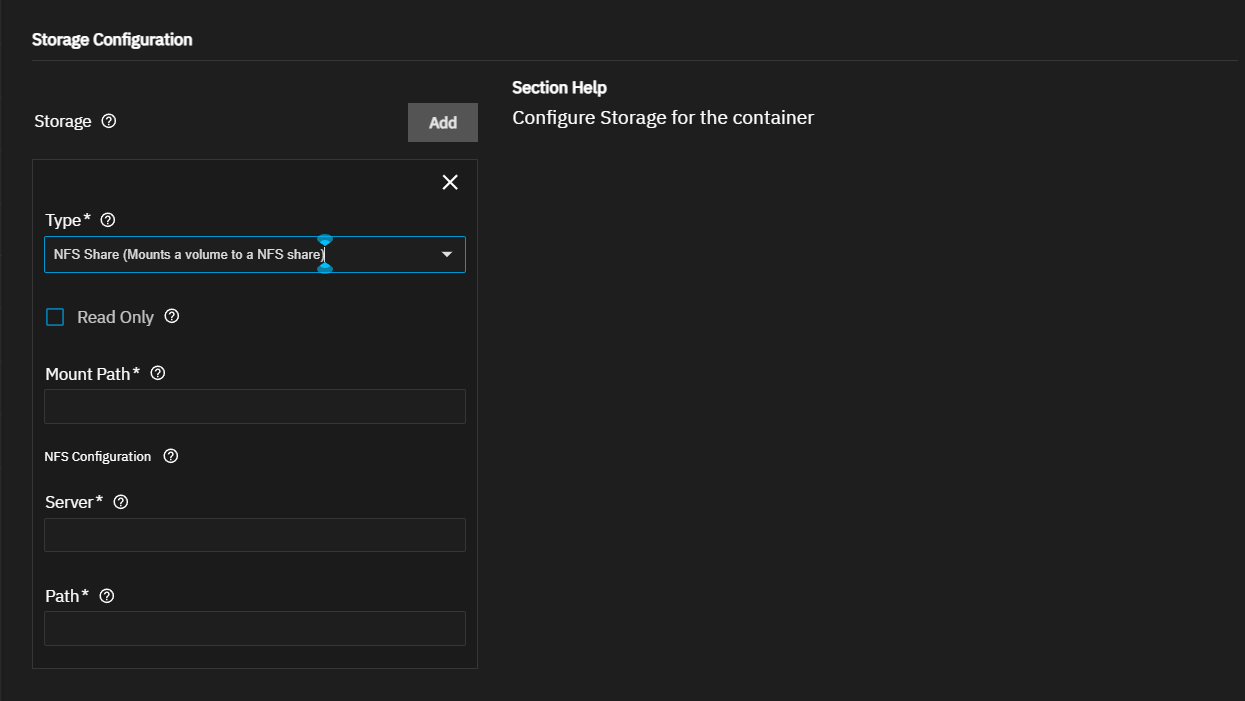Open help tooltip next to Storage label
This screenshot has width=1245, height=701.
110,121
